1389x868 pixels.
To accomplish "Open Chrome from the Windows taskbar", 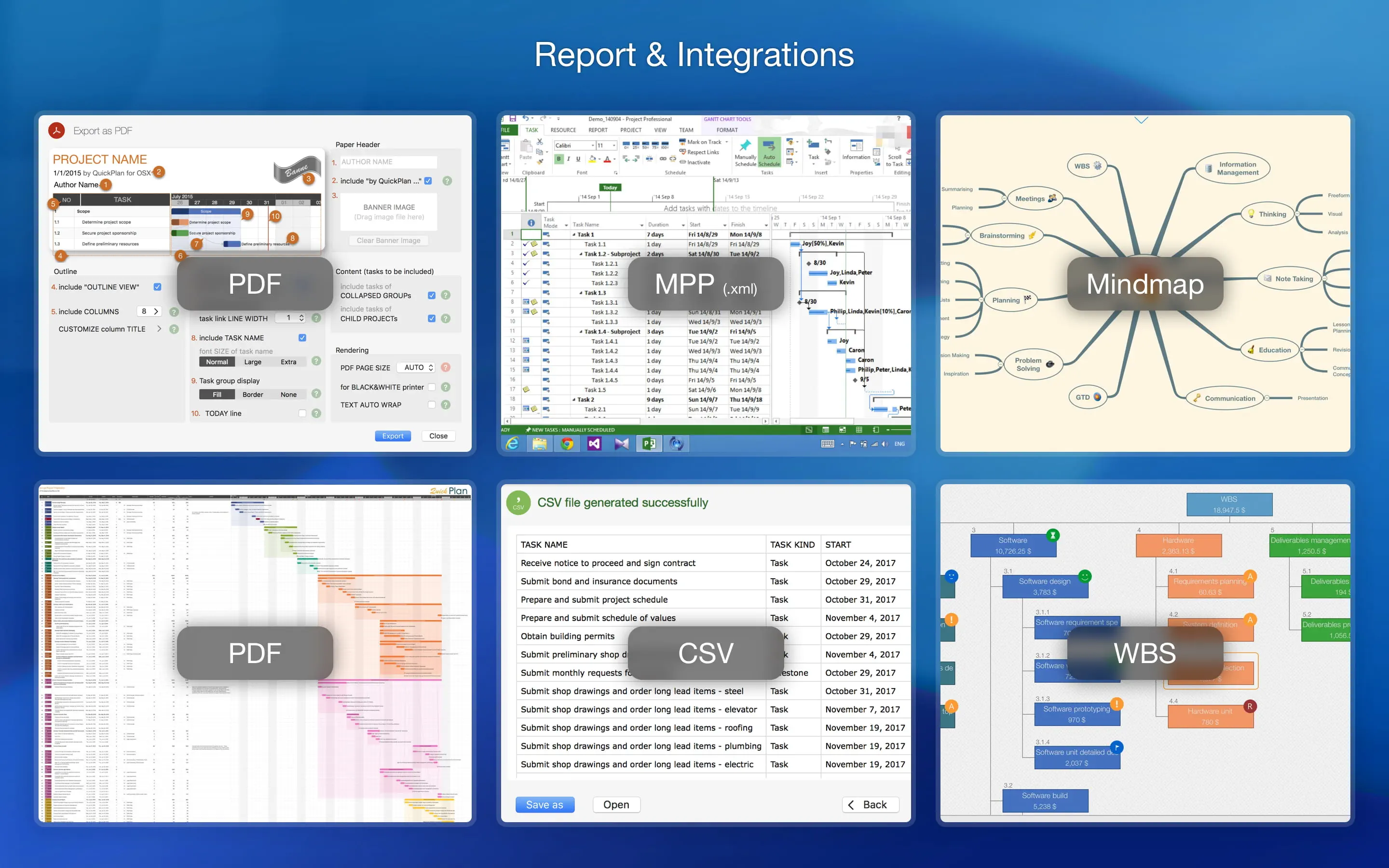I will point(567,444).
